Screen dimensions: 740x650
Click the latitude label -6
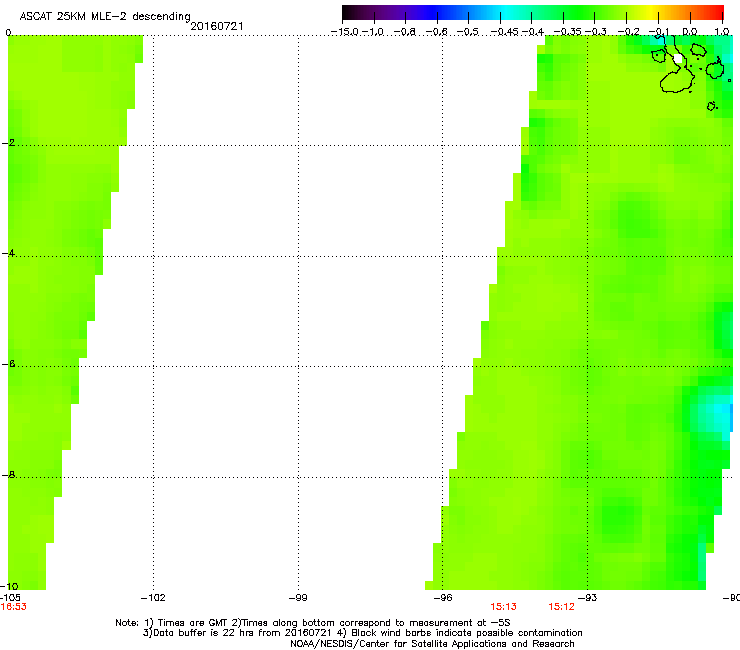(x=8, y=364)
